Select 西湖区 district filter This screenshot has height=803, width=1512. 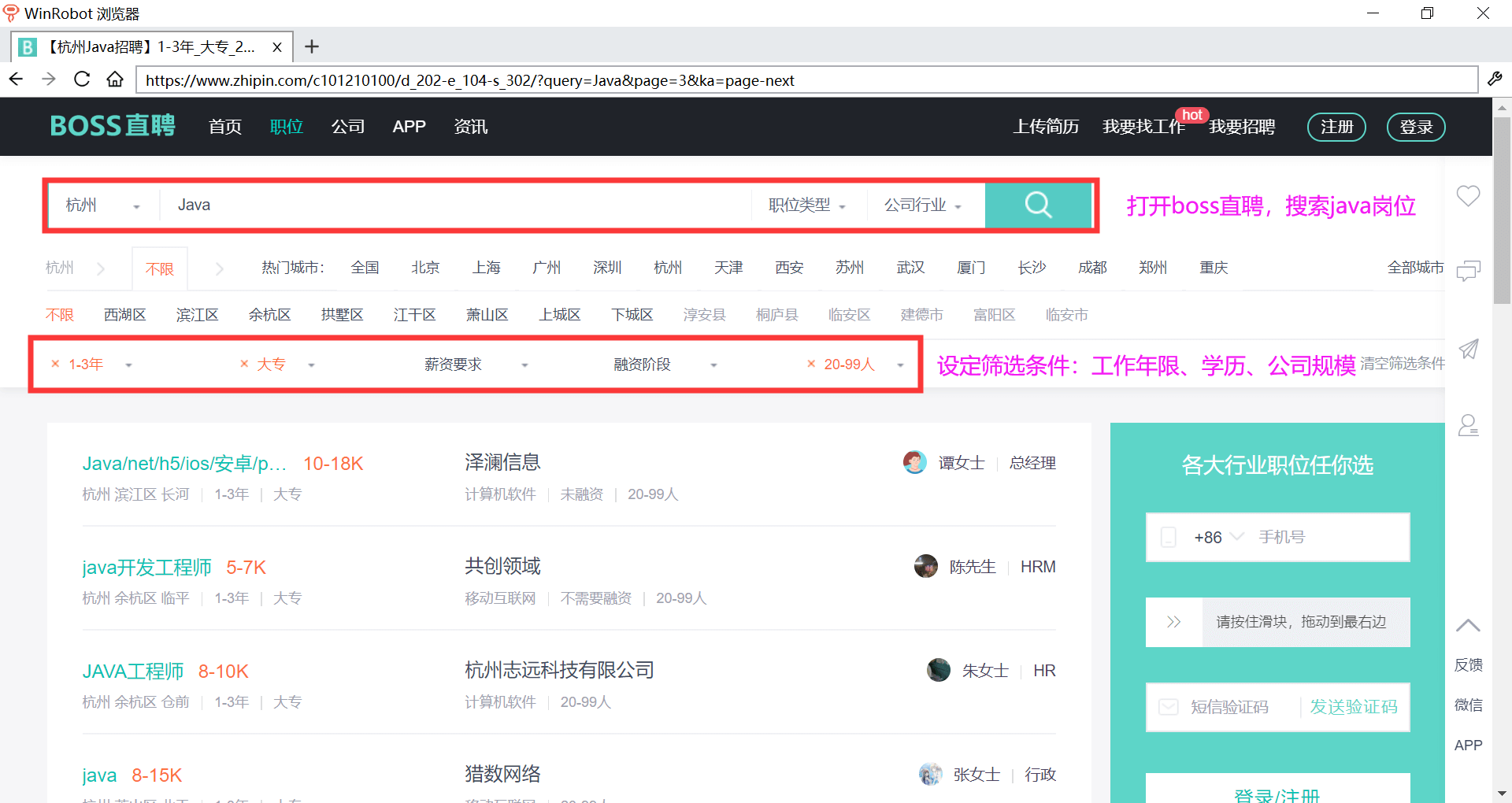click(125, 315)
